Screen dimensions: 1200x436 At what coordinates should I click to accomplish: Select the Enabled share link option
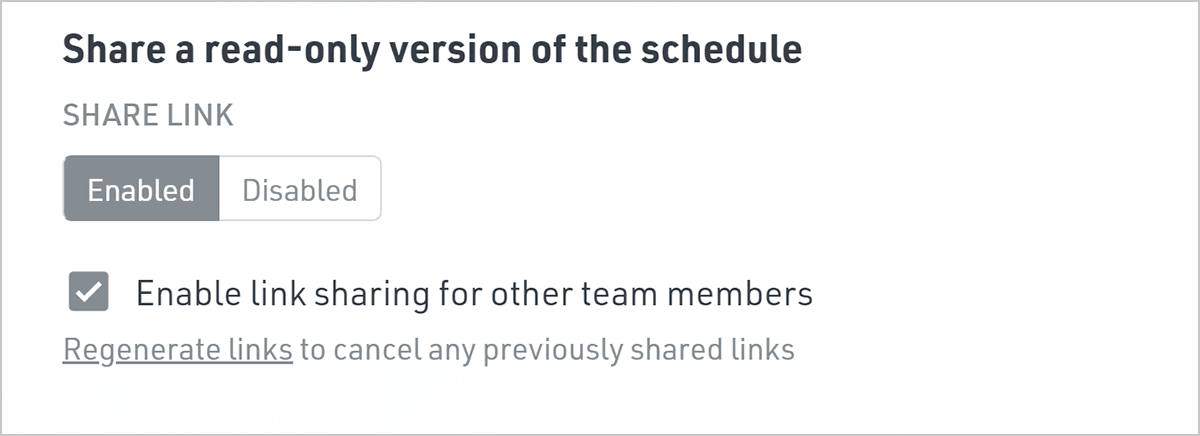point(141,189)
